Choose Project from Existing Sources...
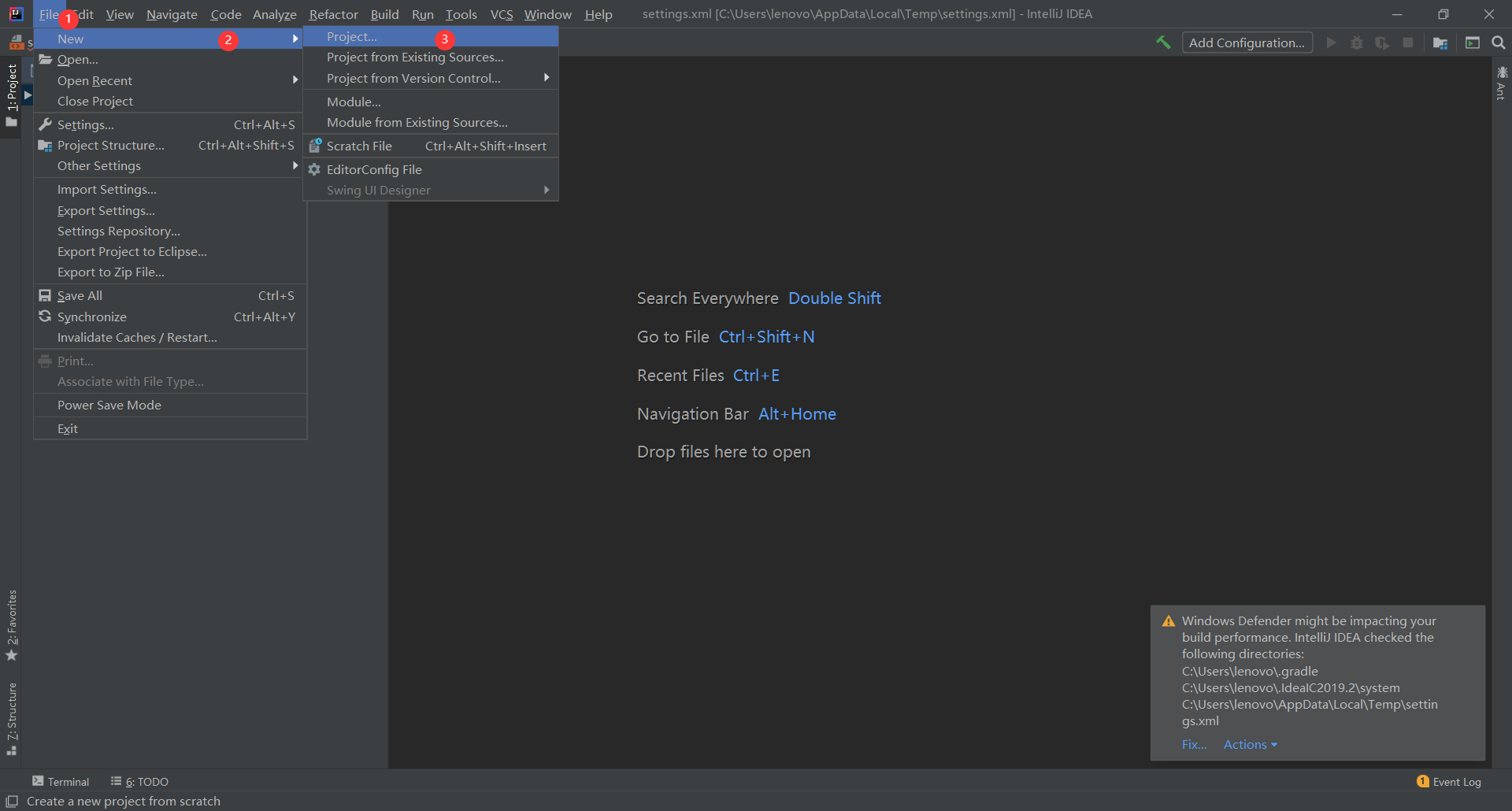1512x811 pixels. tap(431, 57)
